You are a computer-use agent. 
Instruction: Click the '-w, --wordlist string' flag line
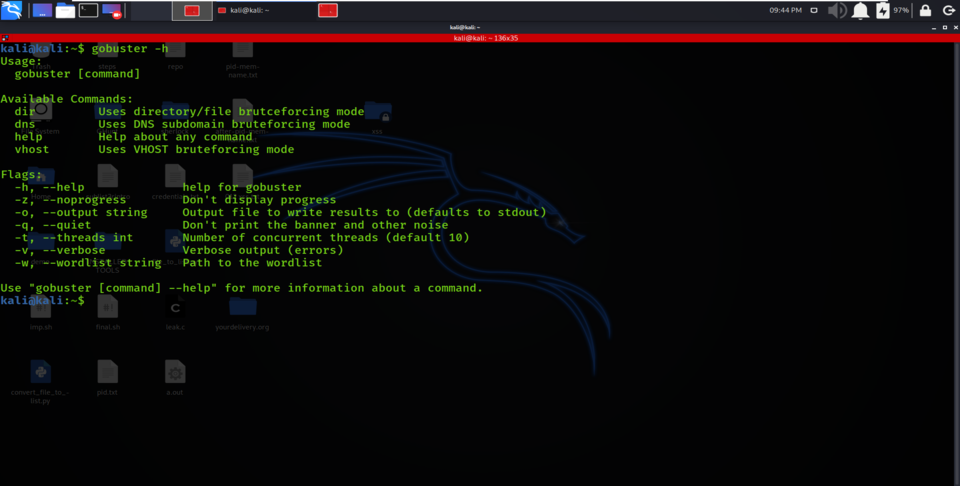pyautogui.click(x=168, y=263)
